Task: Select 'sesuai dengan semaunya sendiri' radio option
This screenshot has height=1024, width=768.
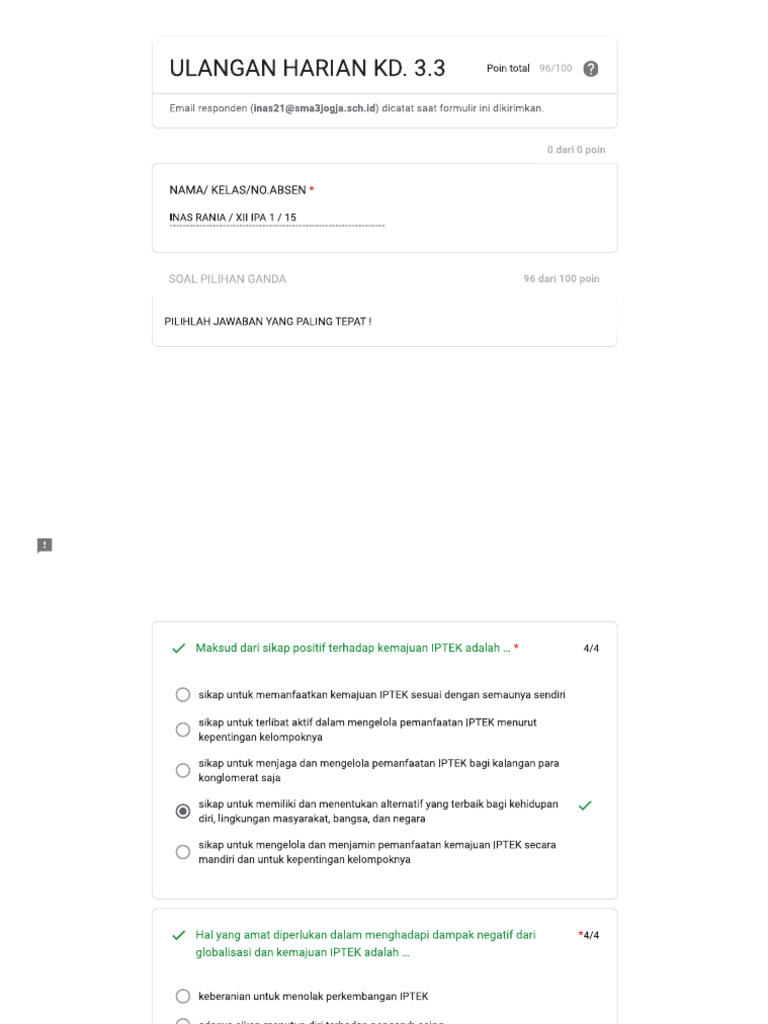Action: (x=183, y=695)
